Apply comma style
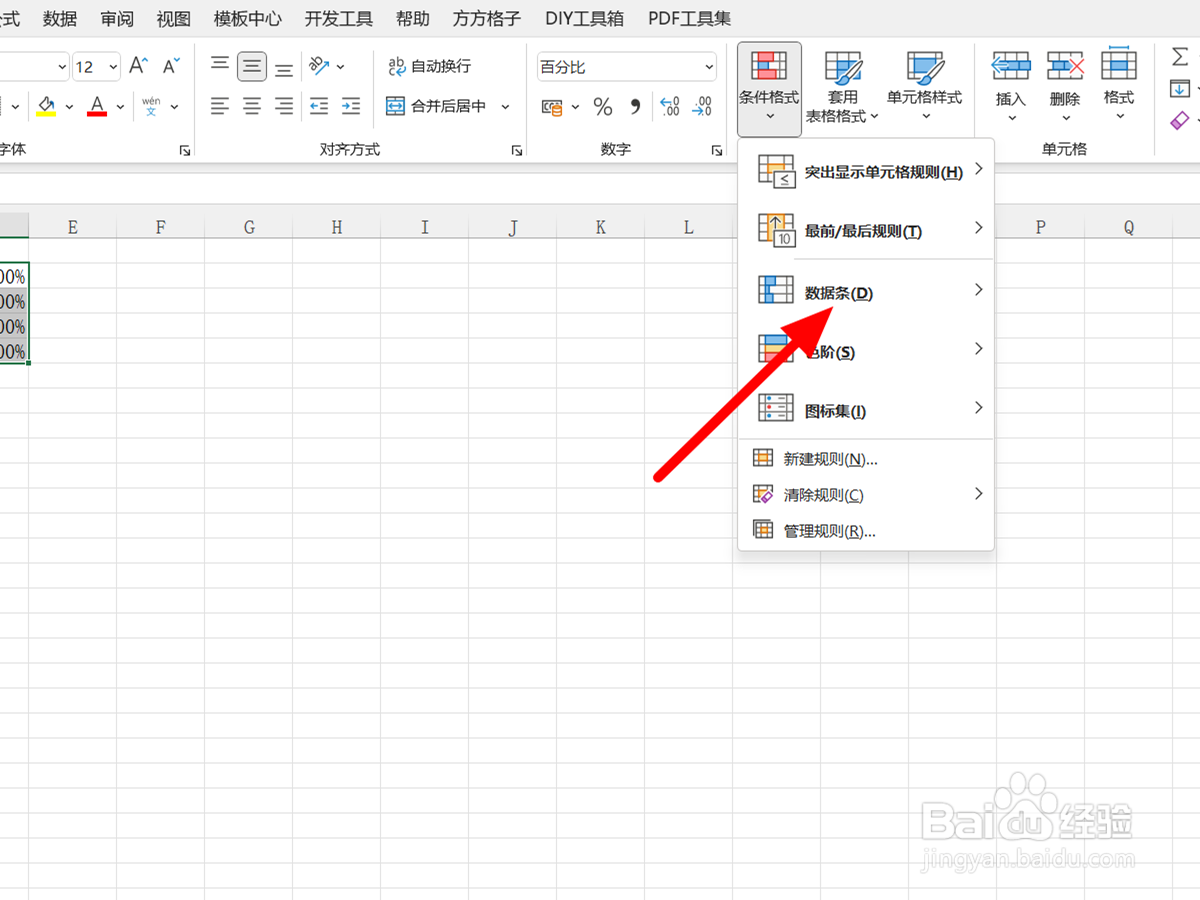Image resolution: width=1200 pixels, height=900 pixels. (x=635, y=106)
